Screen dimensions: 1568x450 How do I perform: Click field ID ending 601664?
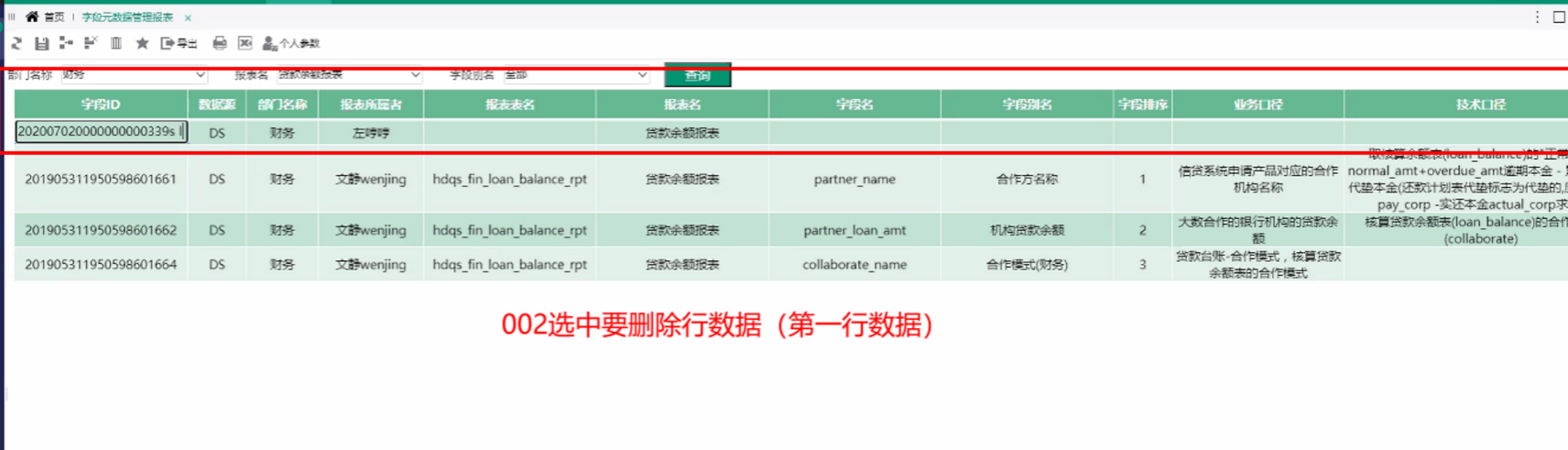click(x=101, y=265)
